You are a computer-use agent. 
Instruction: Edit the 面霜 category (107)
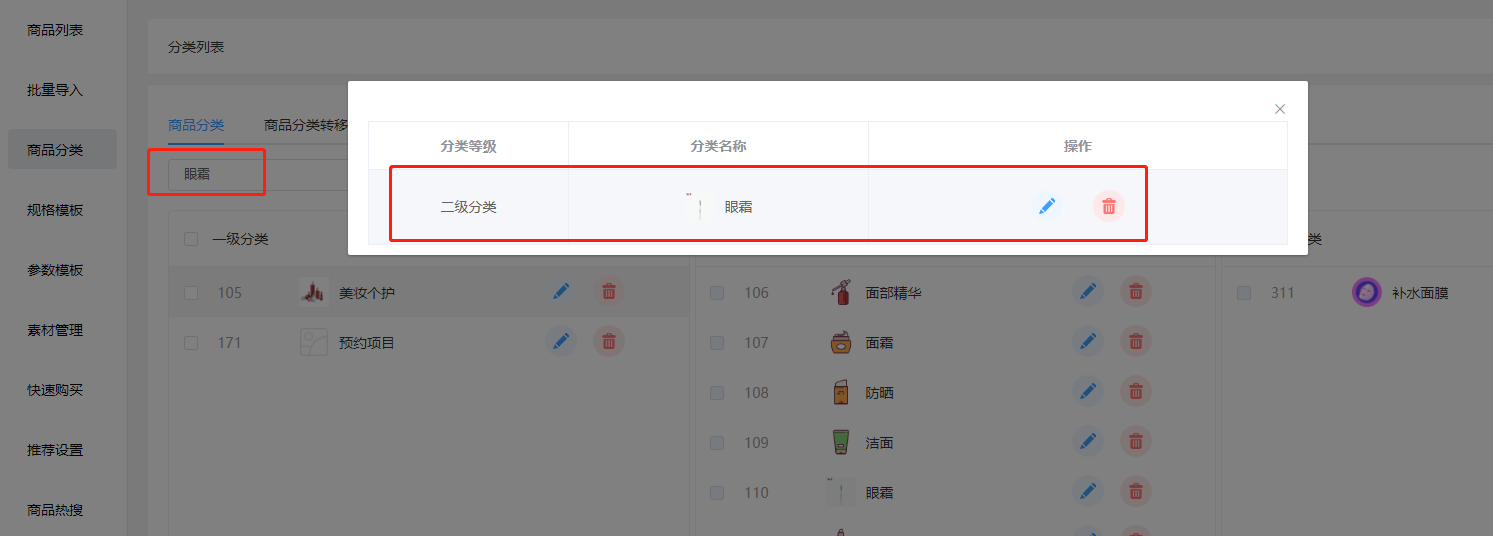coord(1088,342)
